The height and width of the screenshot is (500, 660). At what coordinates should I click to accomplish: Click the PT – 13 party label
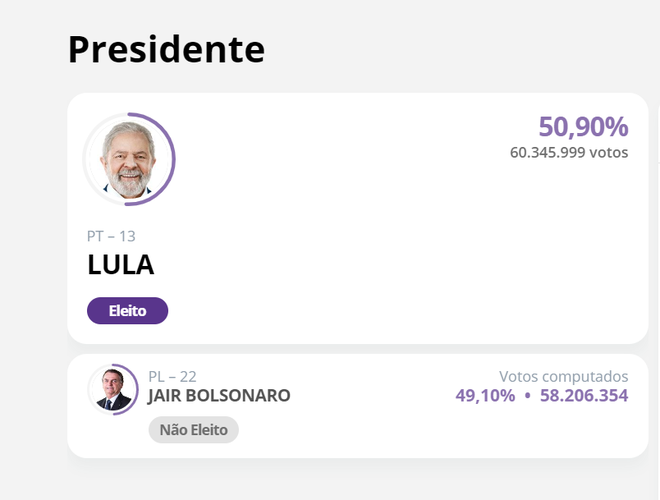point(111,236)
